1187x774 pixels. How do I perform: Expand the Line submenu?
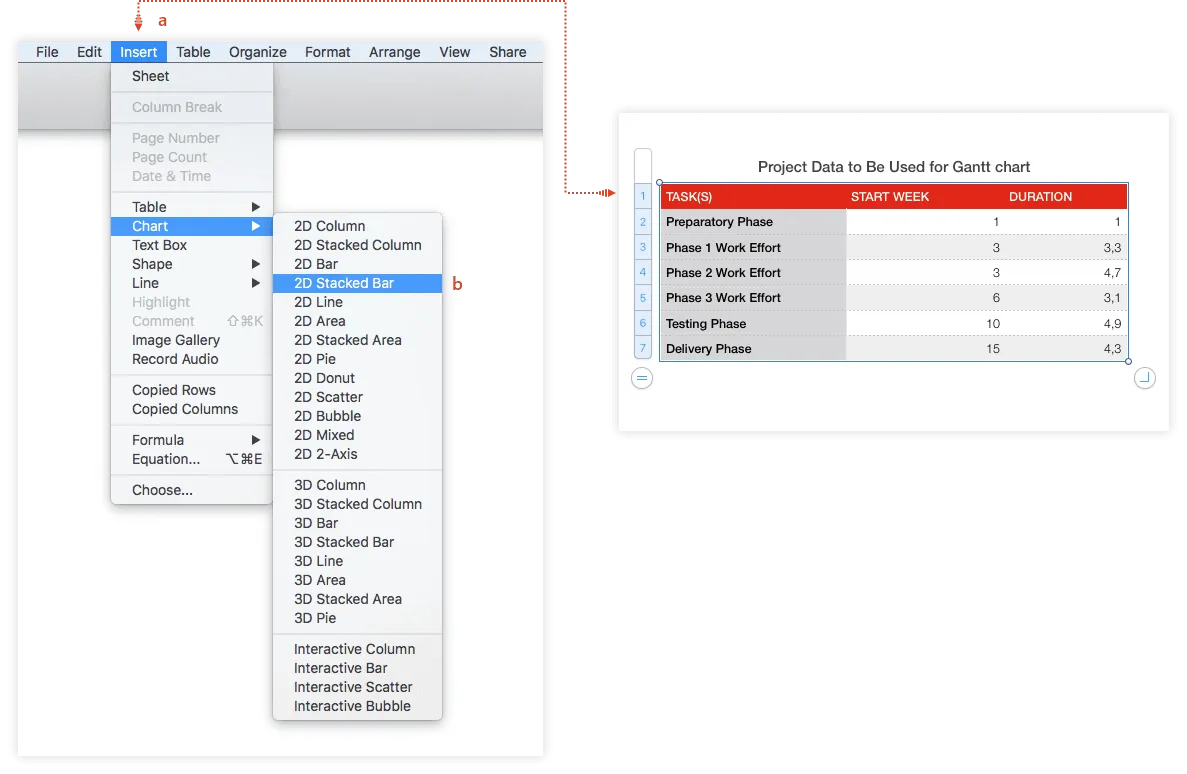tap(192, 282)
